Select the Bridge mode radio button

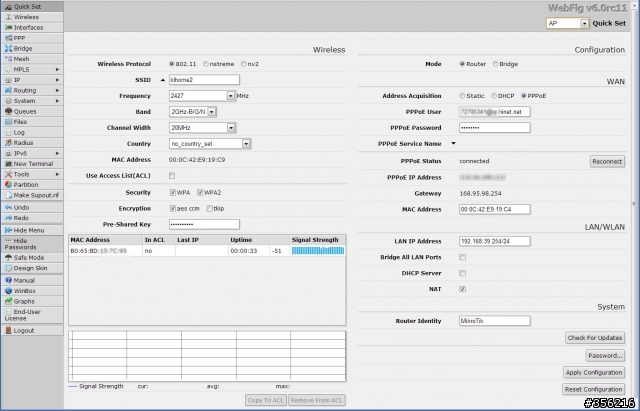point(493,64)
